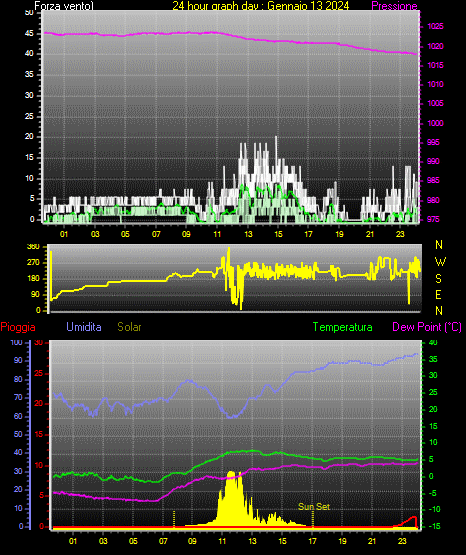This screenshot has height=555, width=466.
Task: Click the 24 hour graph day title
Action: click(x=261, y=6)
